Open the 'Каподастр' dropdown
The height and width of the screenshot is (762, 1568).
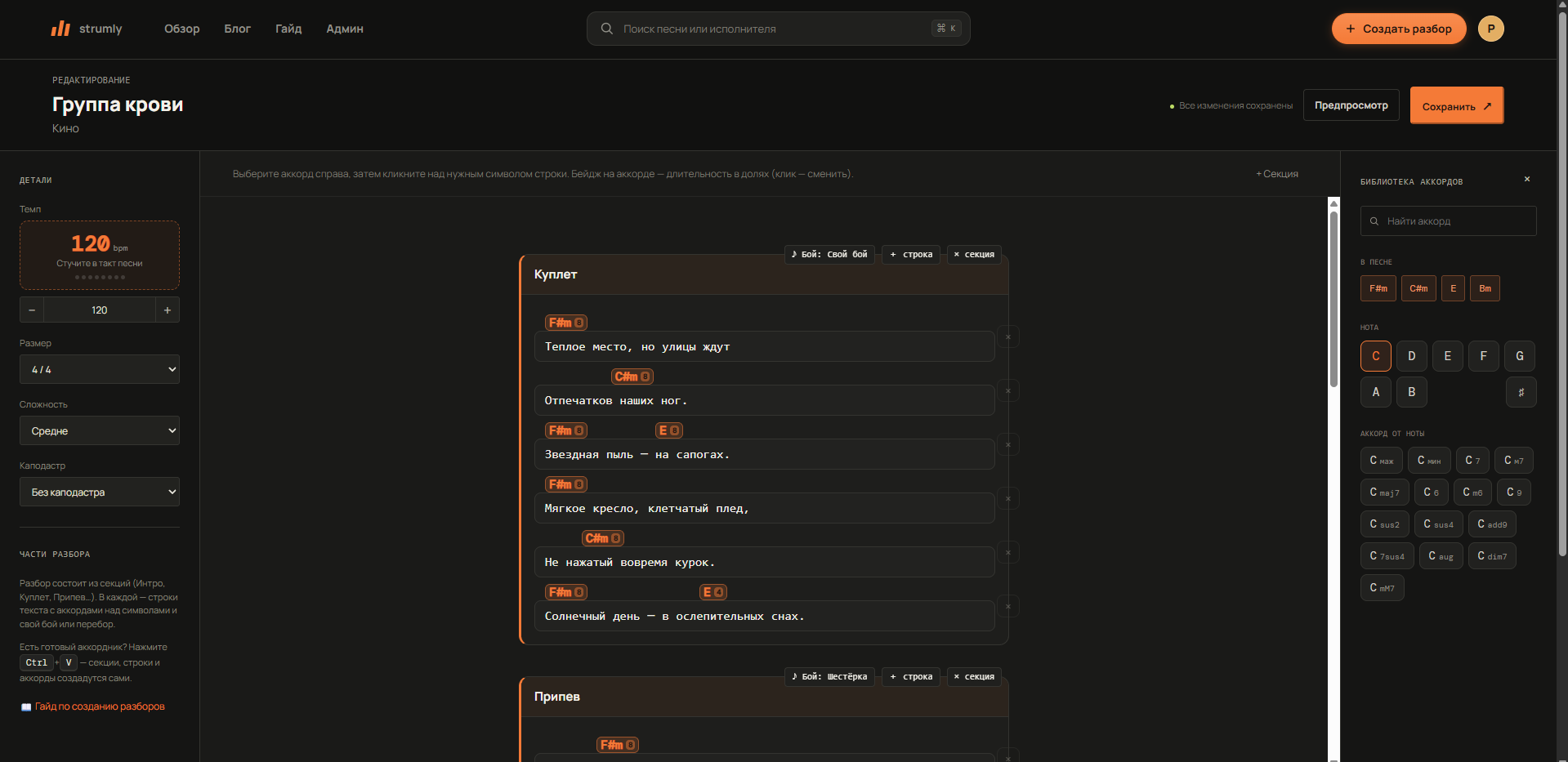click(100, 492)
